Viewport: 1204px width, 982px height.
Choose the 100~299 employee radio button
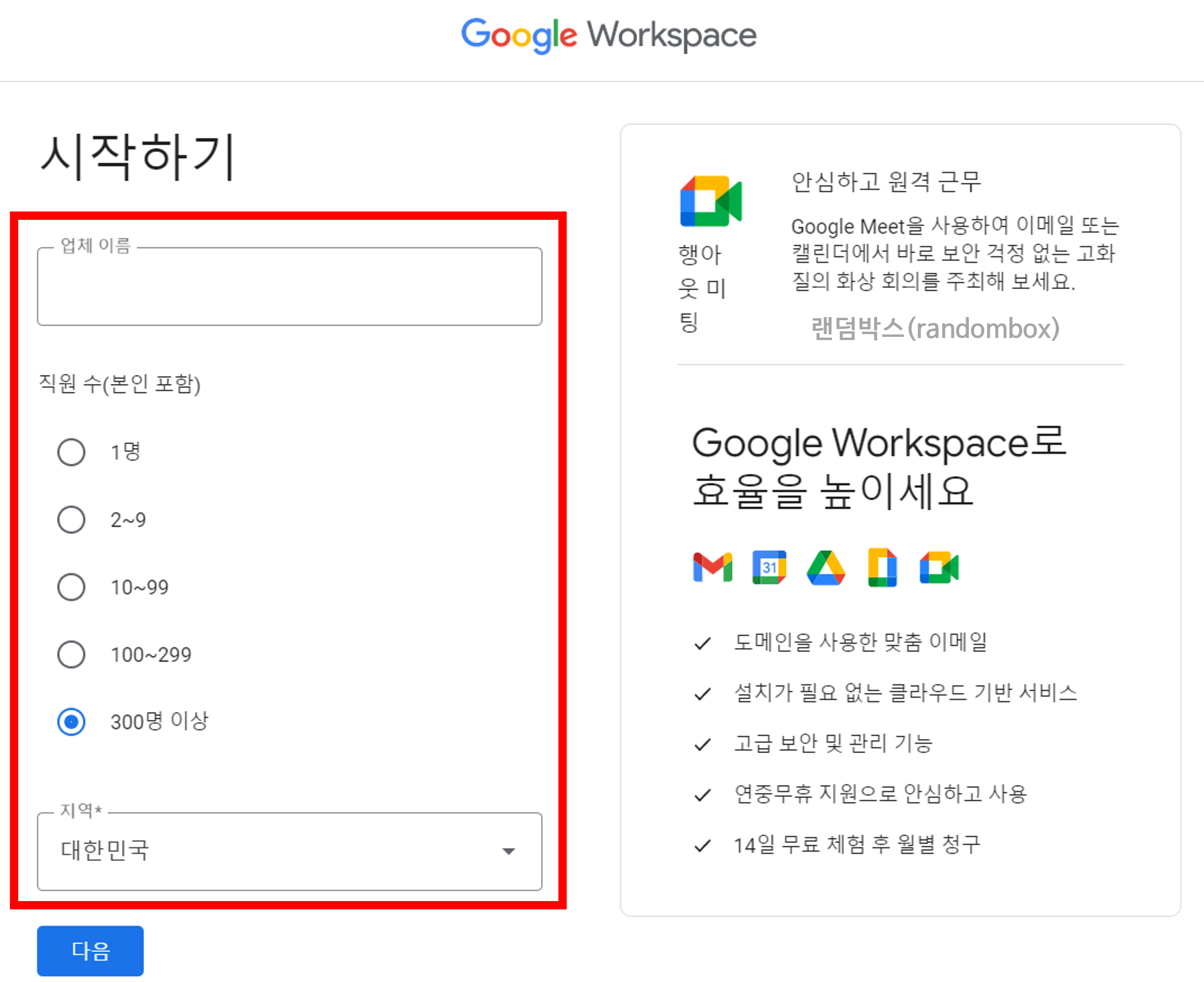point(71,655)
